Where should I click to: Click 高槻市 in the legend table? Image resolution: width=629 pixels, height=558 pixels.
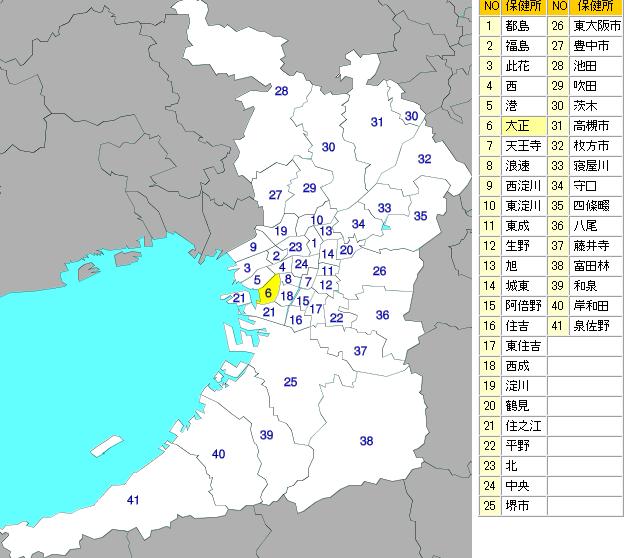point(597,126)
